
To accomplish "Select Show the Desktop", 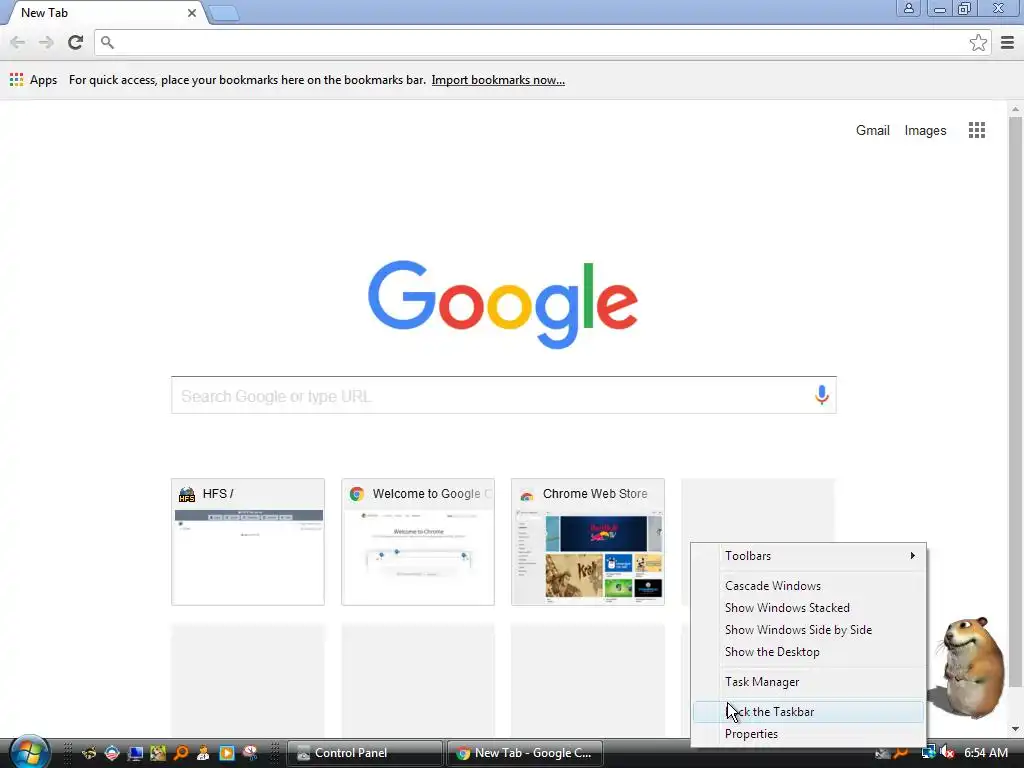I will (x=808, y=652).
